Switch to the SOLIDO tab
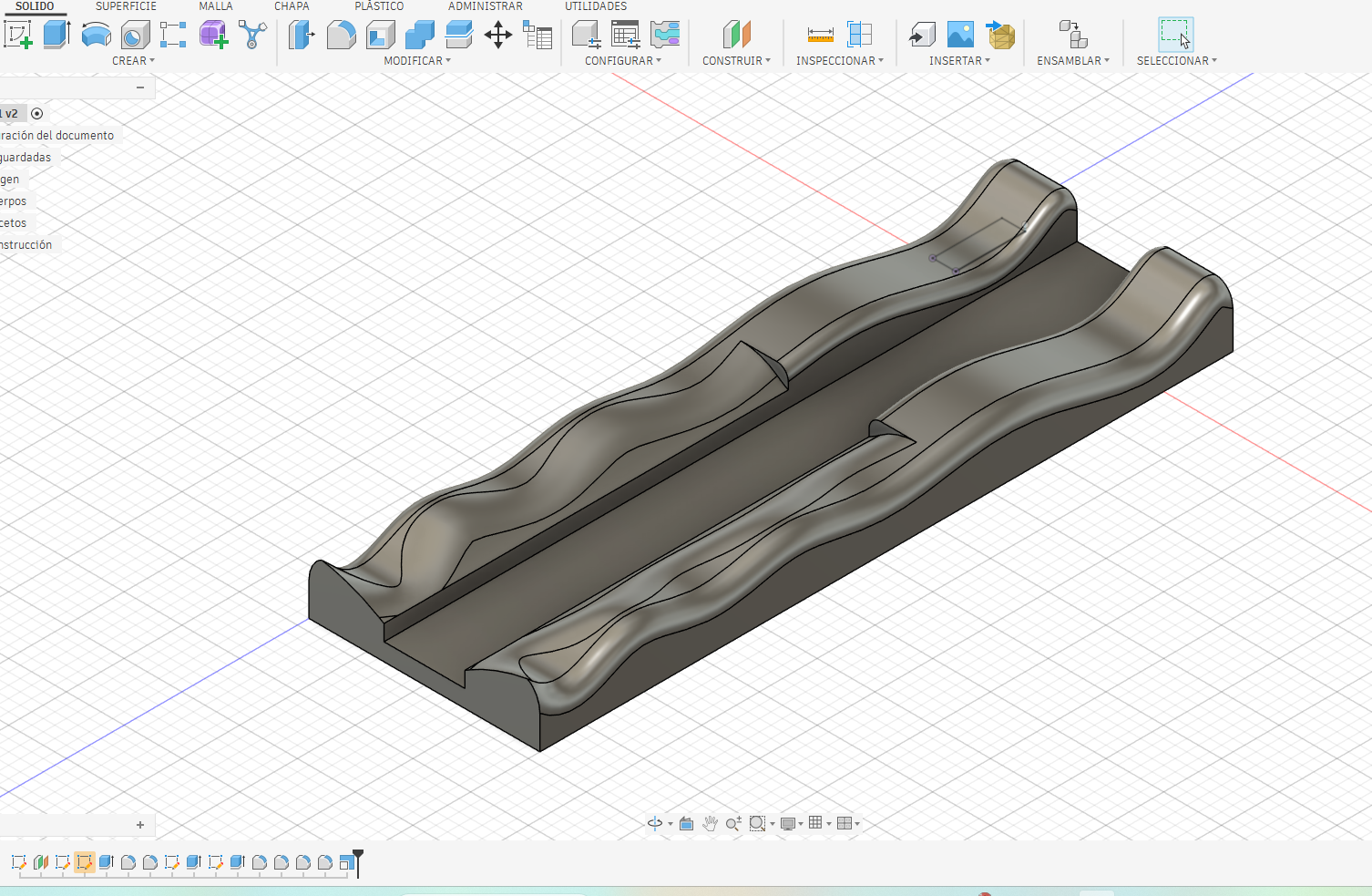 click(x=35, y=6)
